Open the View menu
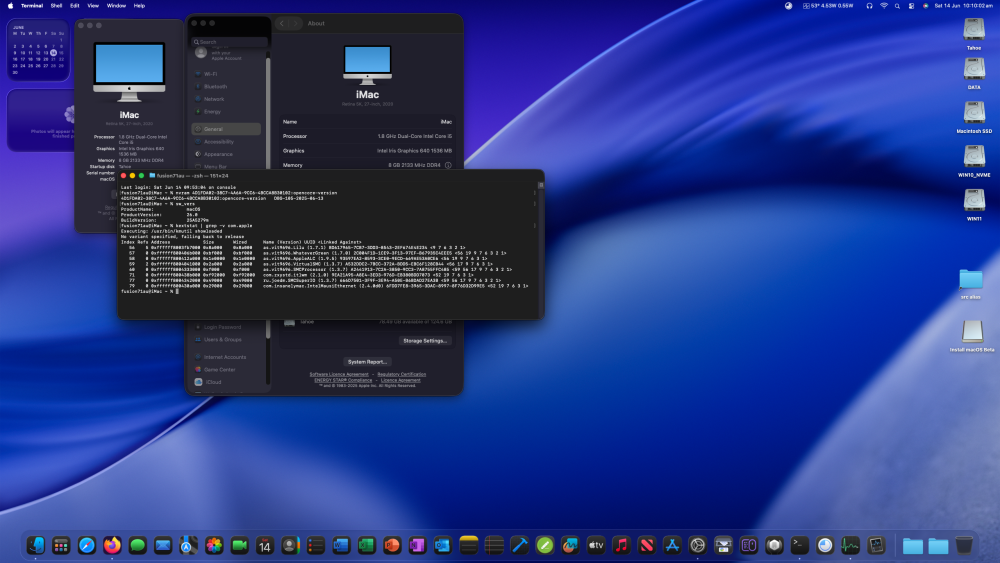 point(93,6)
